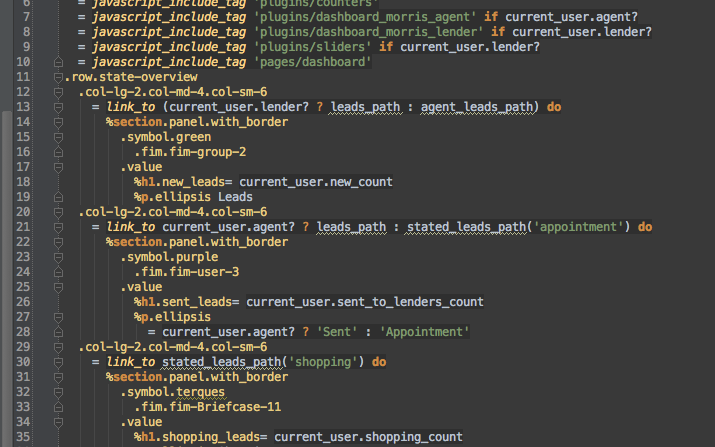Collapse the link_to block fold on line 13
The height and width of the screenshot is (447, 715).
tap(58, 108)
